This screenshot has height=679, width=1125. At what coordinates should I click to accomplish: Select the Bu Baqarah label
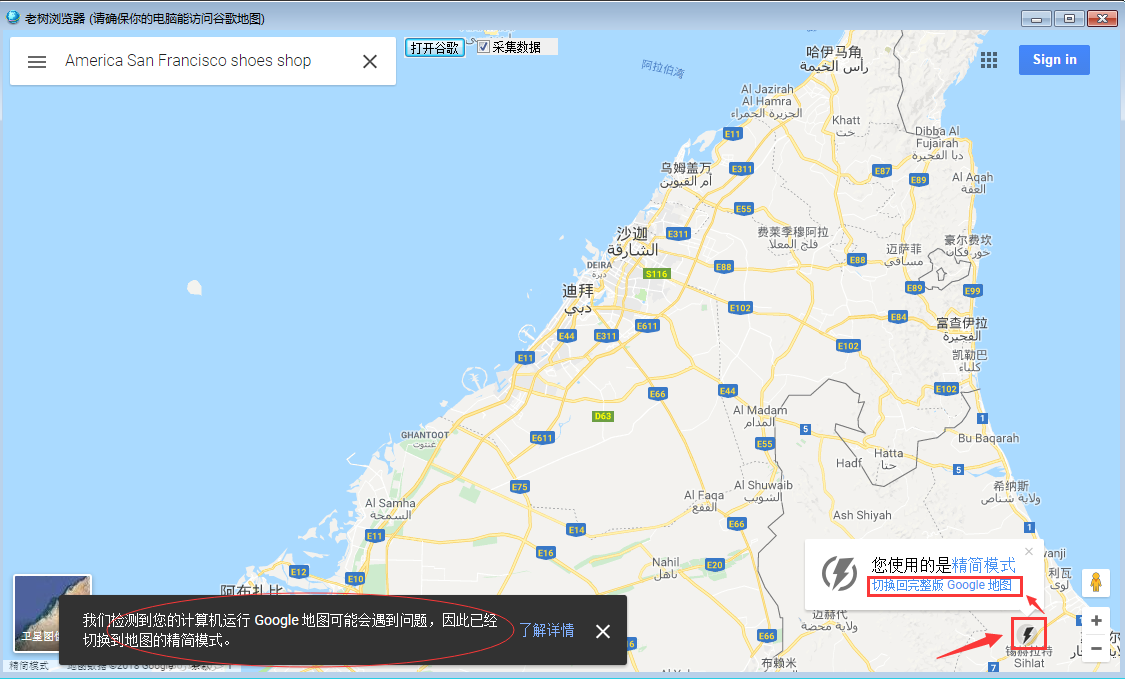click(x=988, y=438)
